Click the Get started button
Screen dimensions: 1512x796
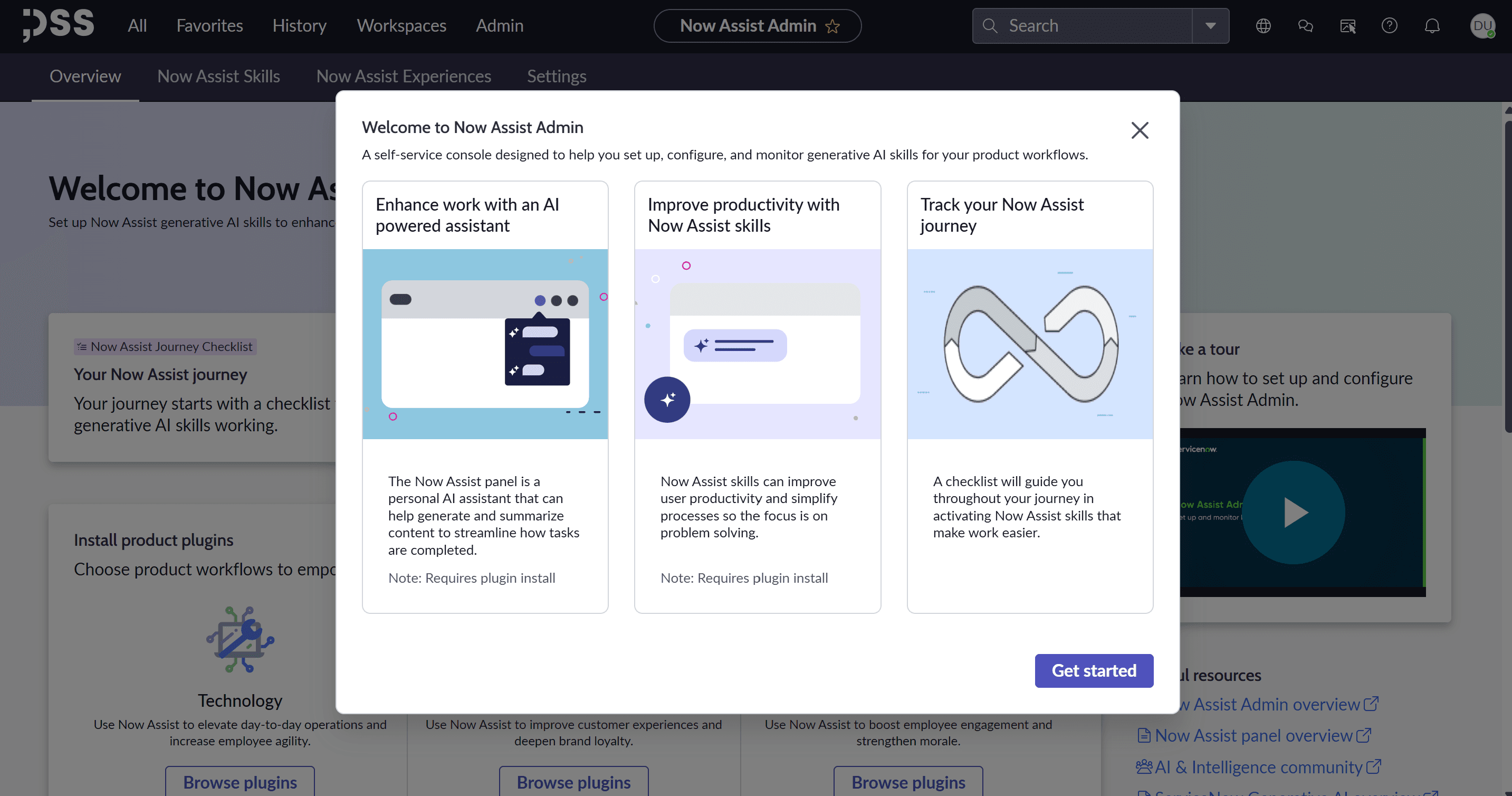[x=1094, y=670]
